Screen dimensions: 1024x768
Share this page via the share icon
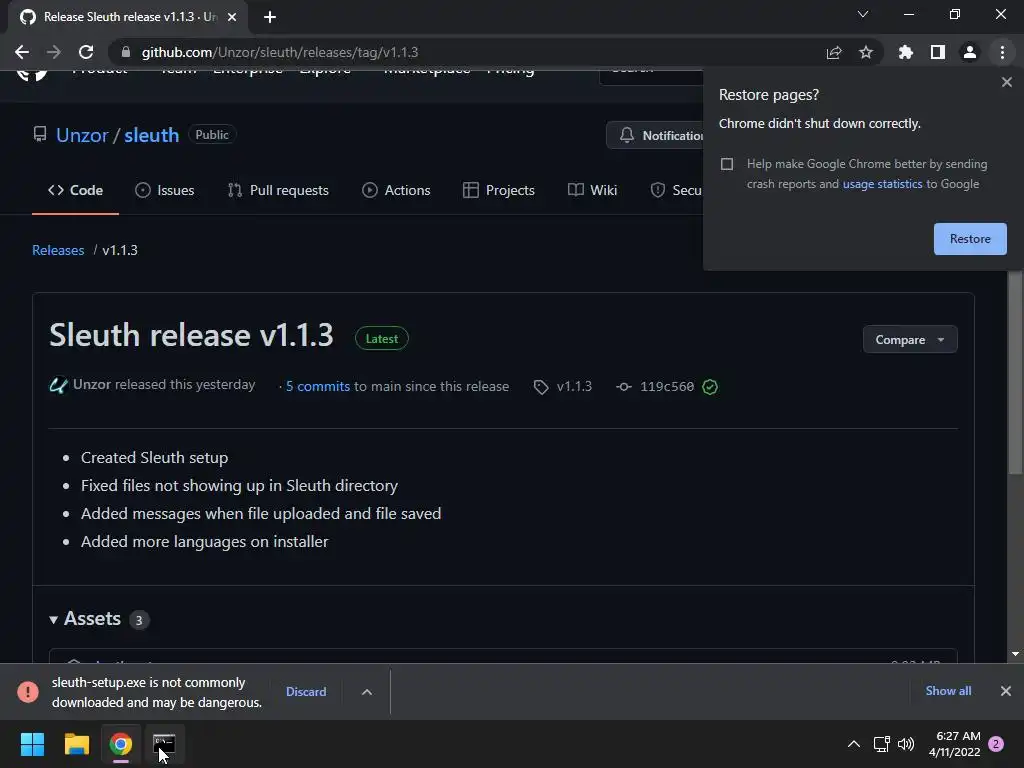(x=834, y=52)
